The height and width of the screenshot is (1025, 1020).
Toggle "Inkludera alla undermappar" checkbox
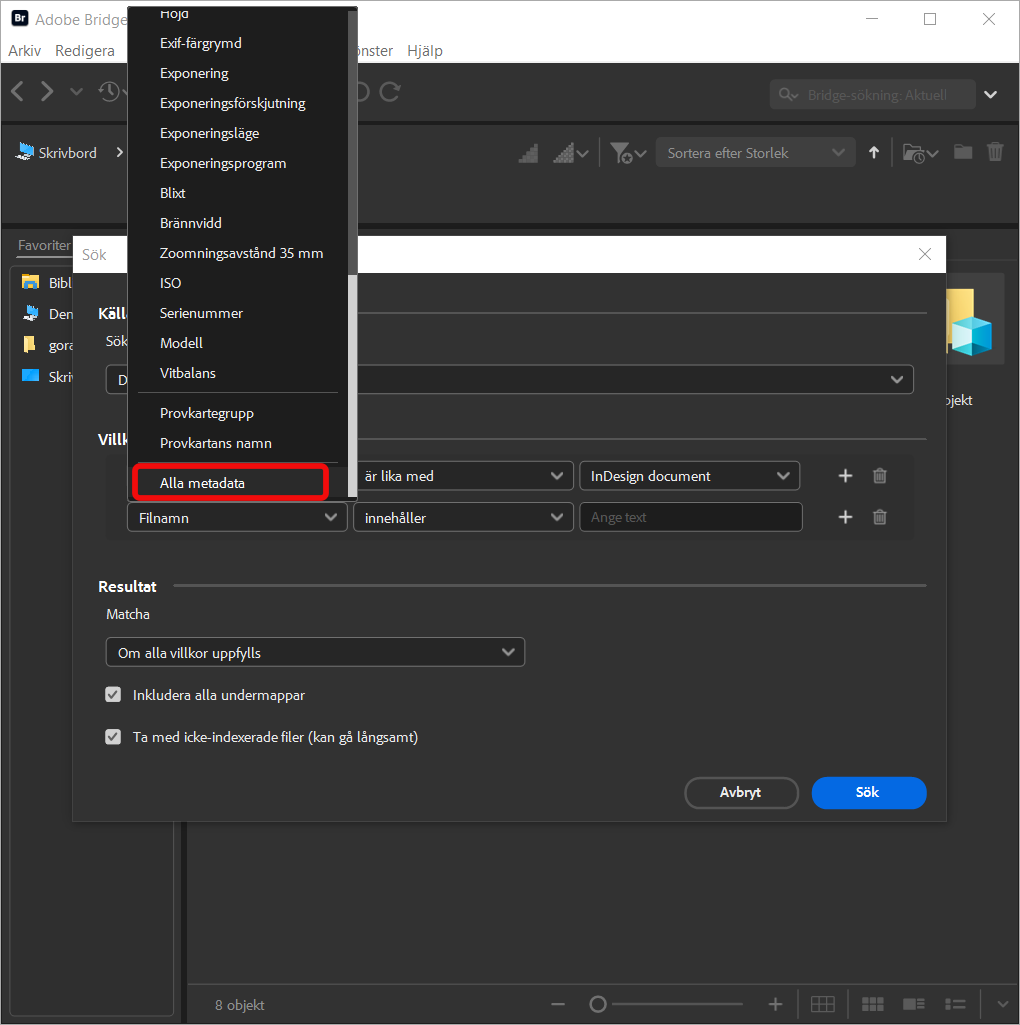(114, 695)
